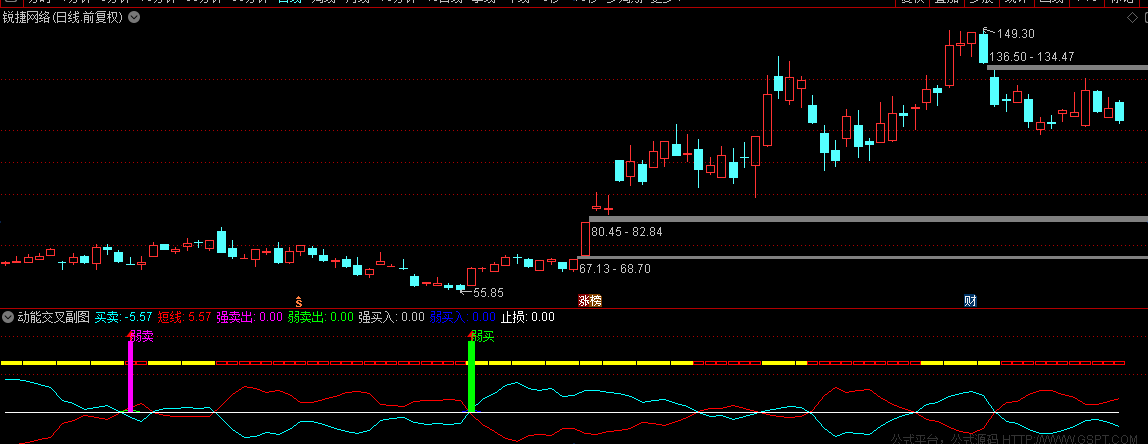Viewport: 1148px width, 444px height.
Task: Click the 55.85 low price label
Action: click(489, 292)
